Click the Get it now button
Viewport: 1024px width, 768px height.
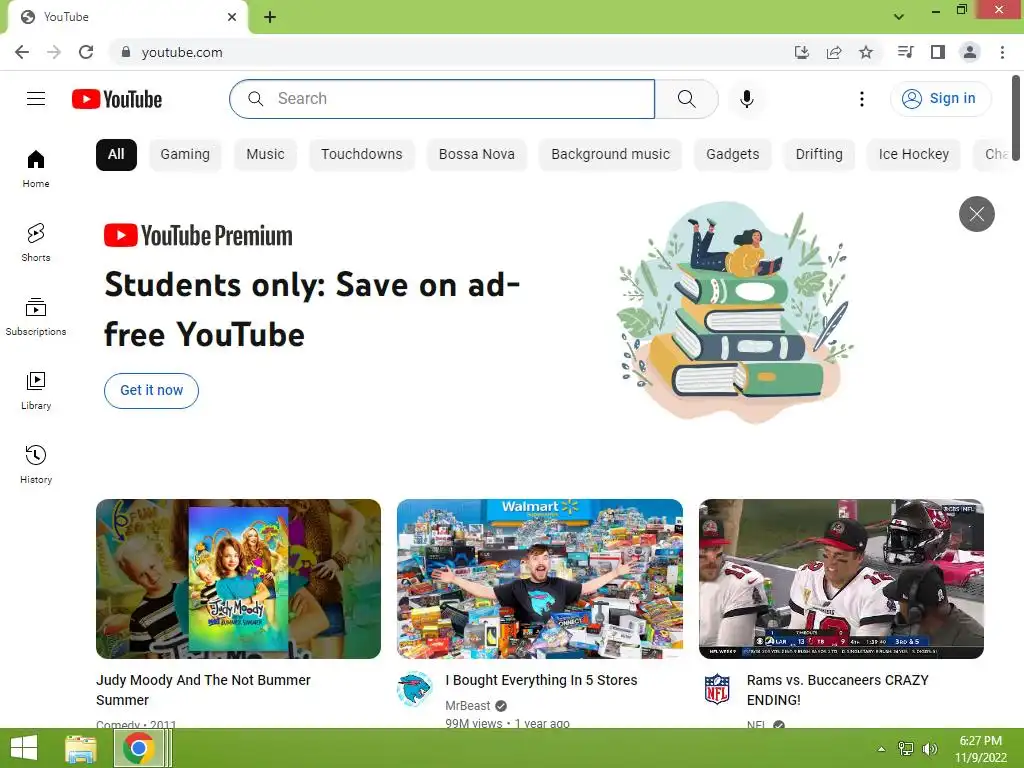coord(152,391)
